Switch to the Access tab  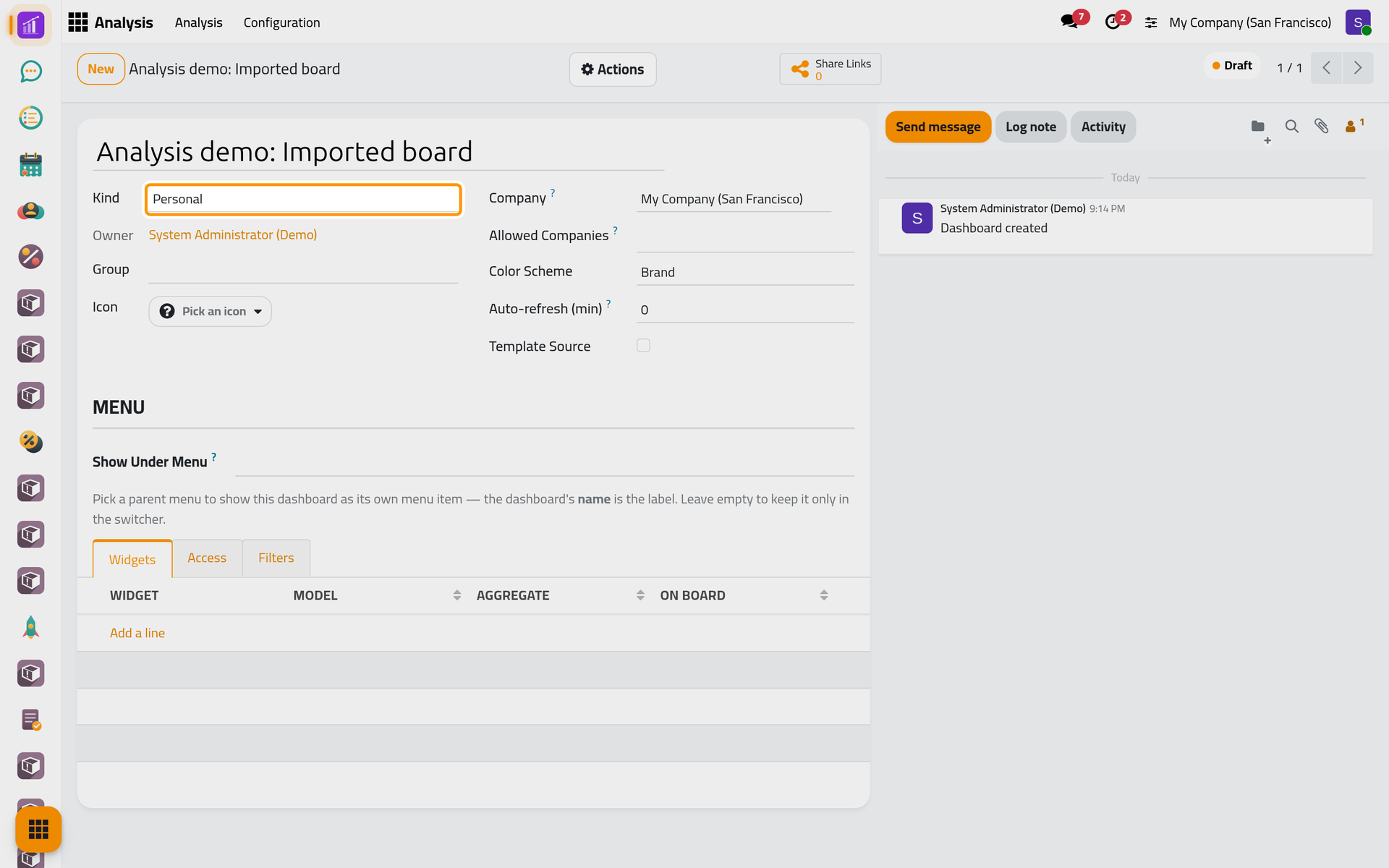point(207,558)
